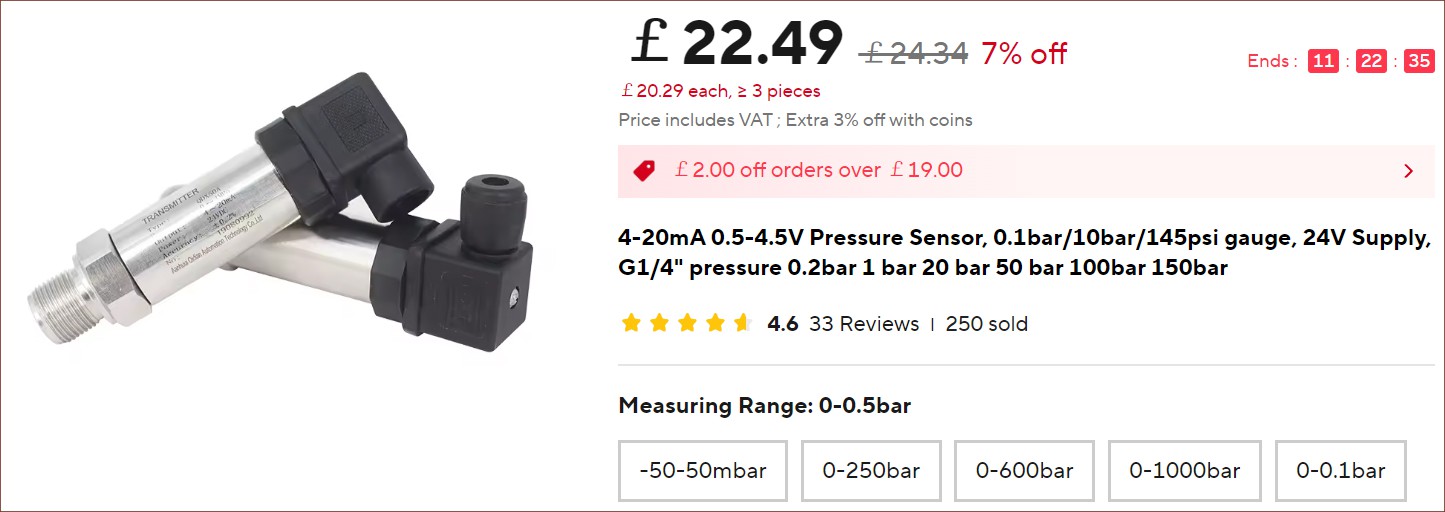1445x512 pixels.
Task: Click the 250 sold text
Action: [x=986, y=324]
